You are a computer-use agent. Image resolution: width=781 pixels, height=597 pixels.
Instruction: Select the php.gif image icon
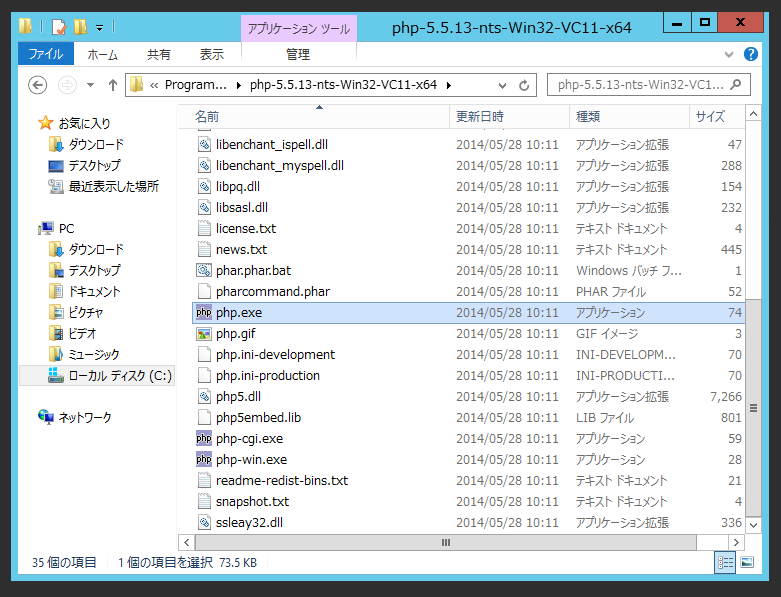pyautogui.click(x=204, y=334)
